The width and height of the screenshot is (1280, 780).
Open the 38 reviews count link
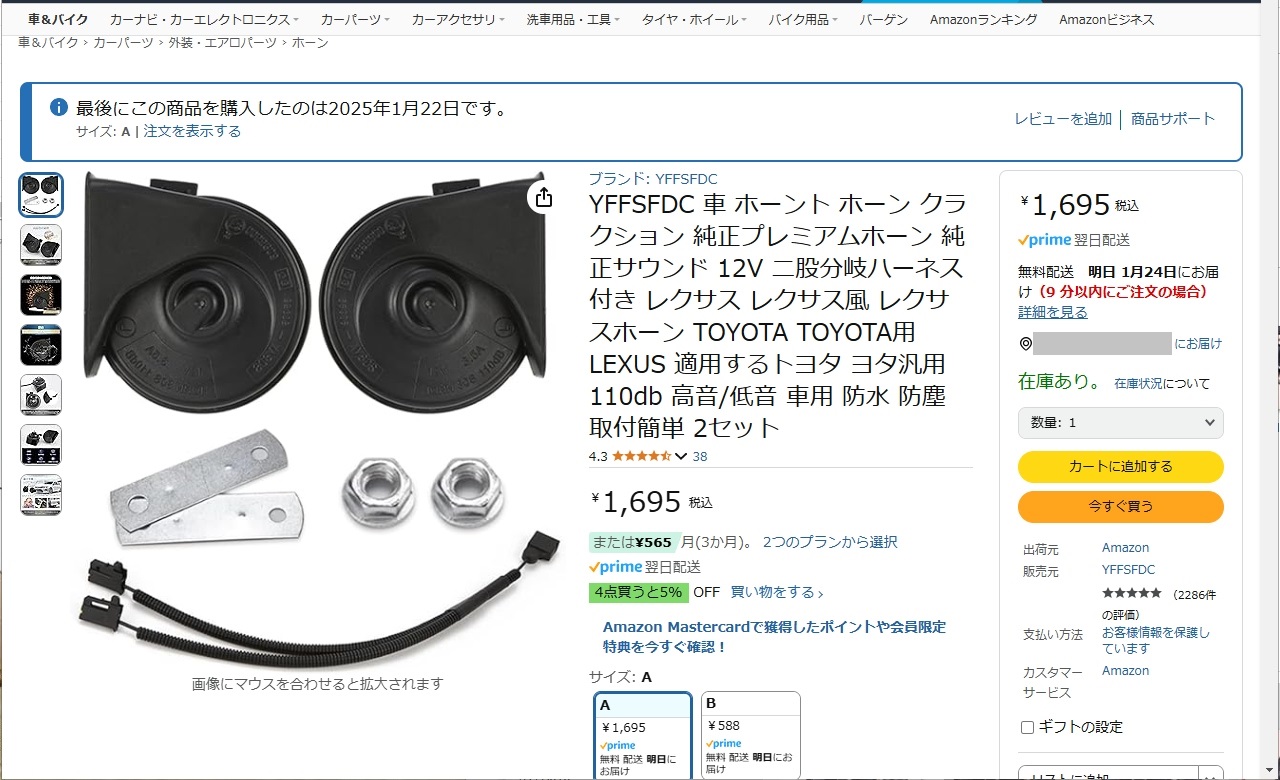coord(700,456)
